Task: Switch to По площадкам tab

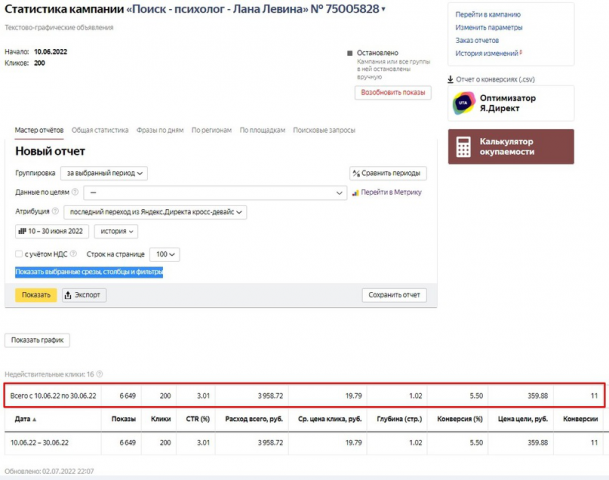Action: click(262, 130)
